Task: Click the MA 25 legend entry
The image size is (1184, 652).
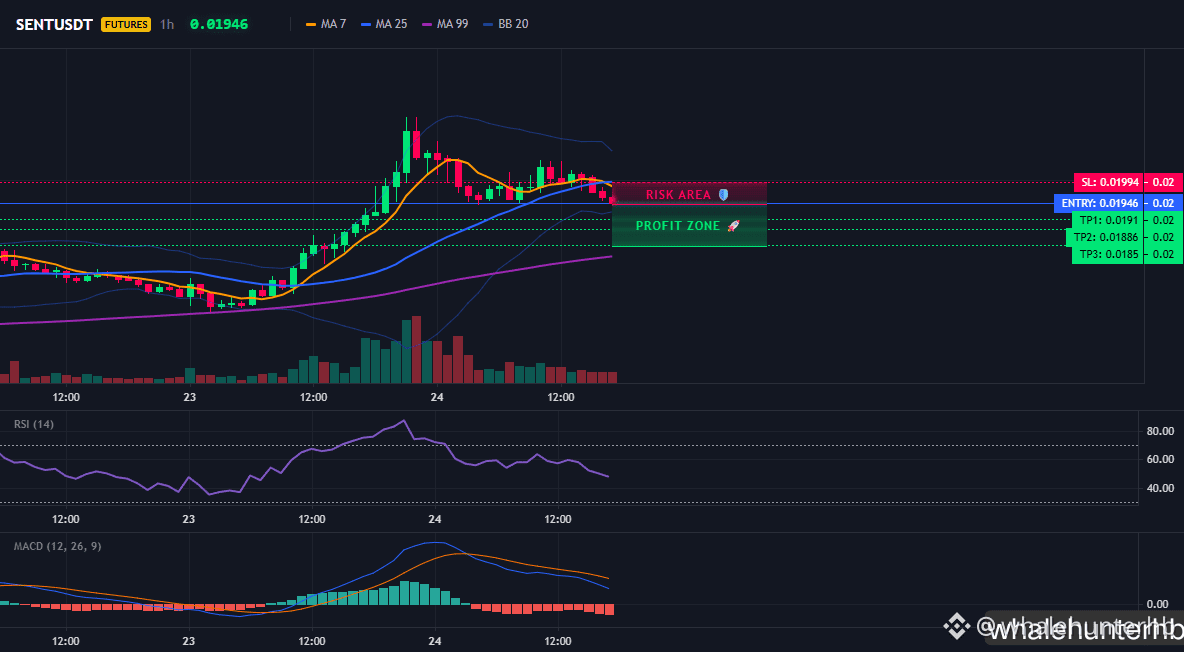Action: (x=384, y=24)
